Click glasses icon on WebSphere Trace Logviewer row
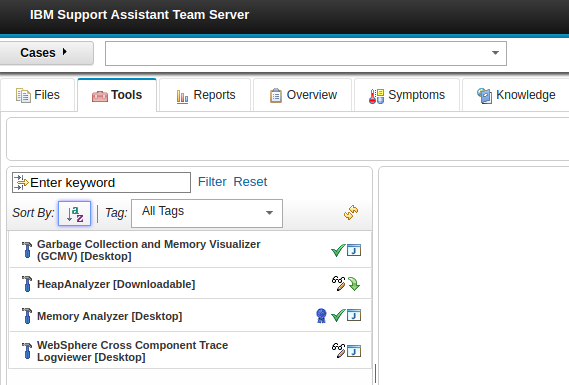The image size is (569, 385). pyautogui.click(x=338, y=351)
